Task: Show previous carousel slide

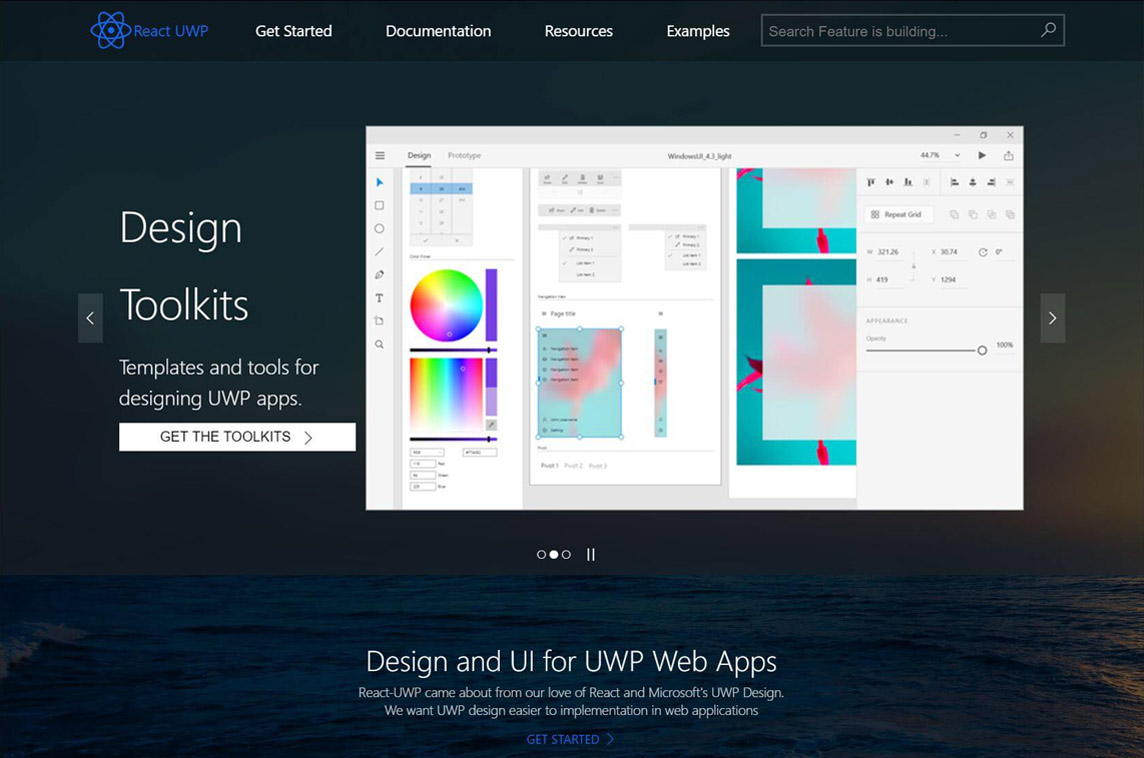Action: tap(90, 318)
